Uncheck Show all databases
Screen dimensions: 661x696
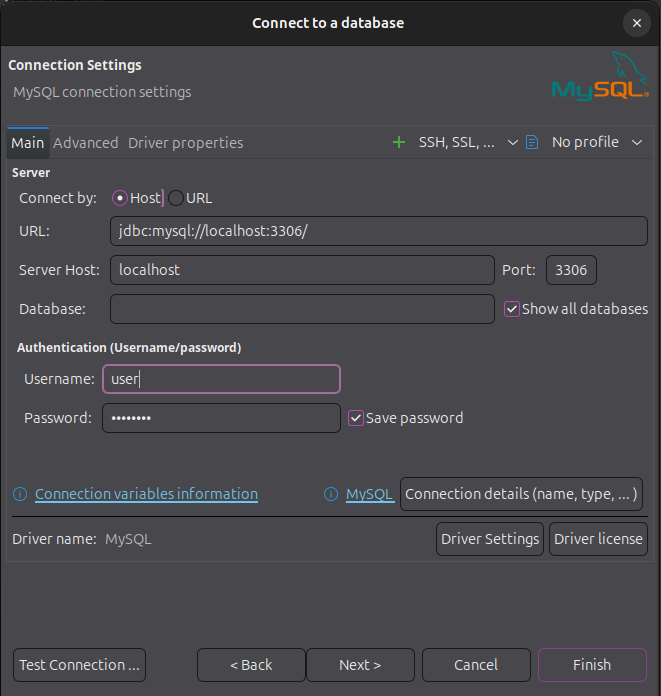click(x=511, y=309)
